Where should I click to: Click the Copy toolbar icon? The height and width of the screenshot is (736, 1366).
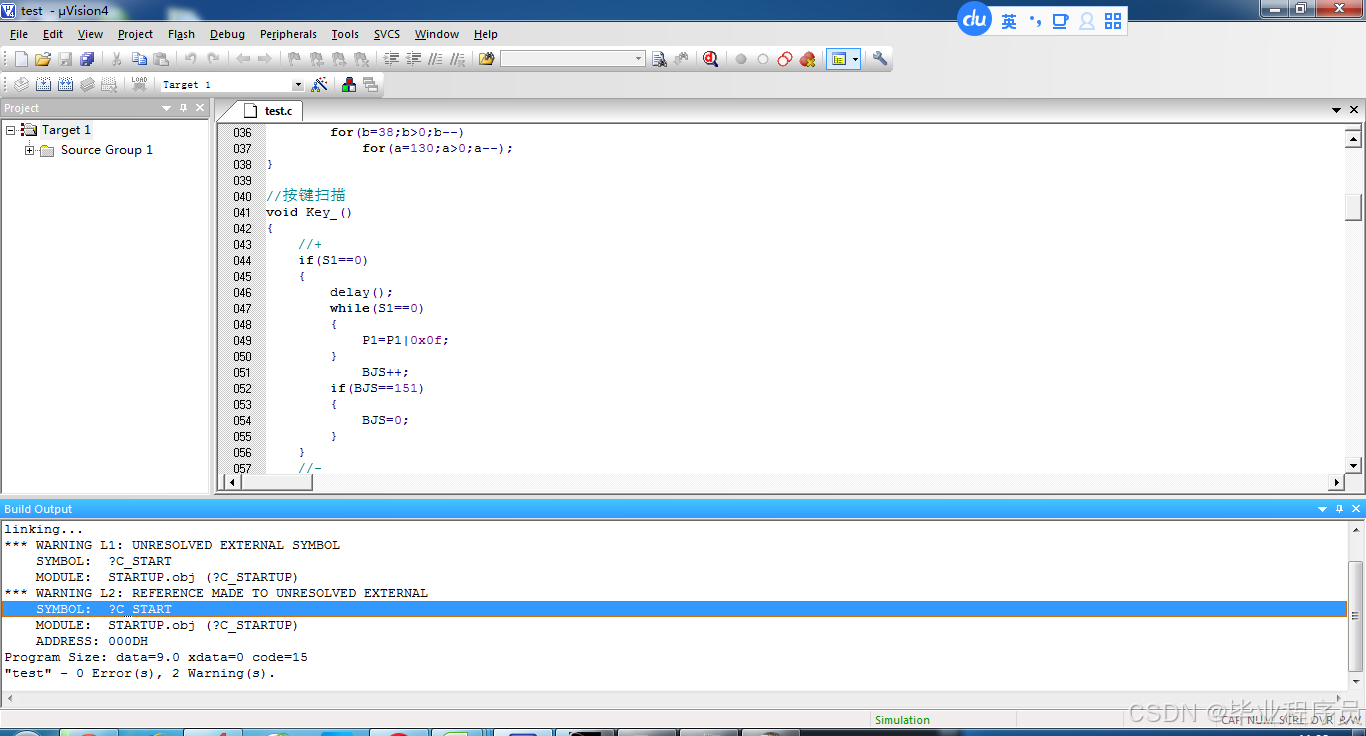tap(139, 60)
